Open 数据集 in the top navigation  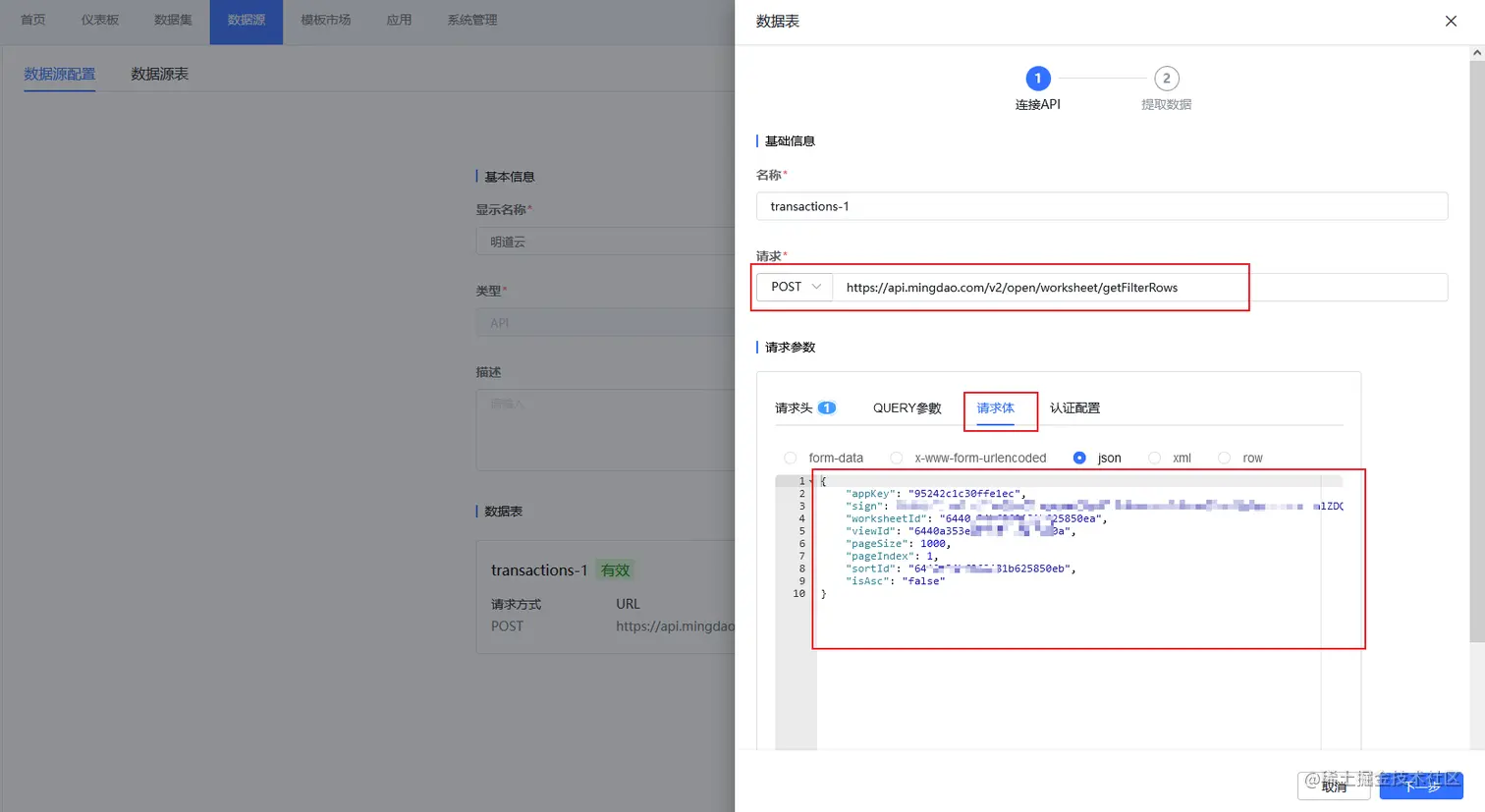point(173,20)
